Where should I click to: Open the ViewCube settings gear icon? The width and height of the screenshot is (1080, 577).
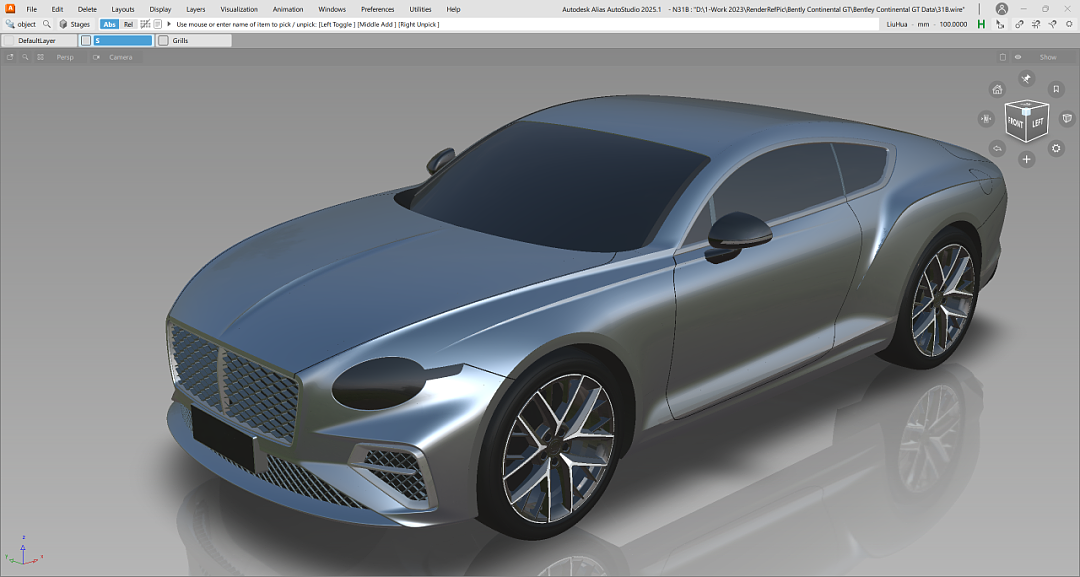[1056, 148]
